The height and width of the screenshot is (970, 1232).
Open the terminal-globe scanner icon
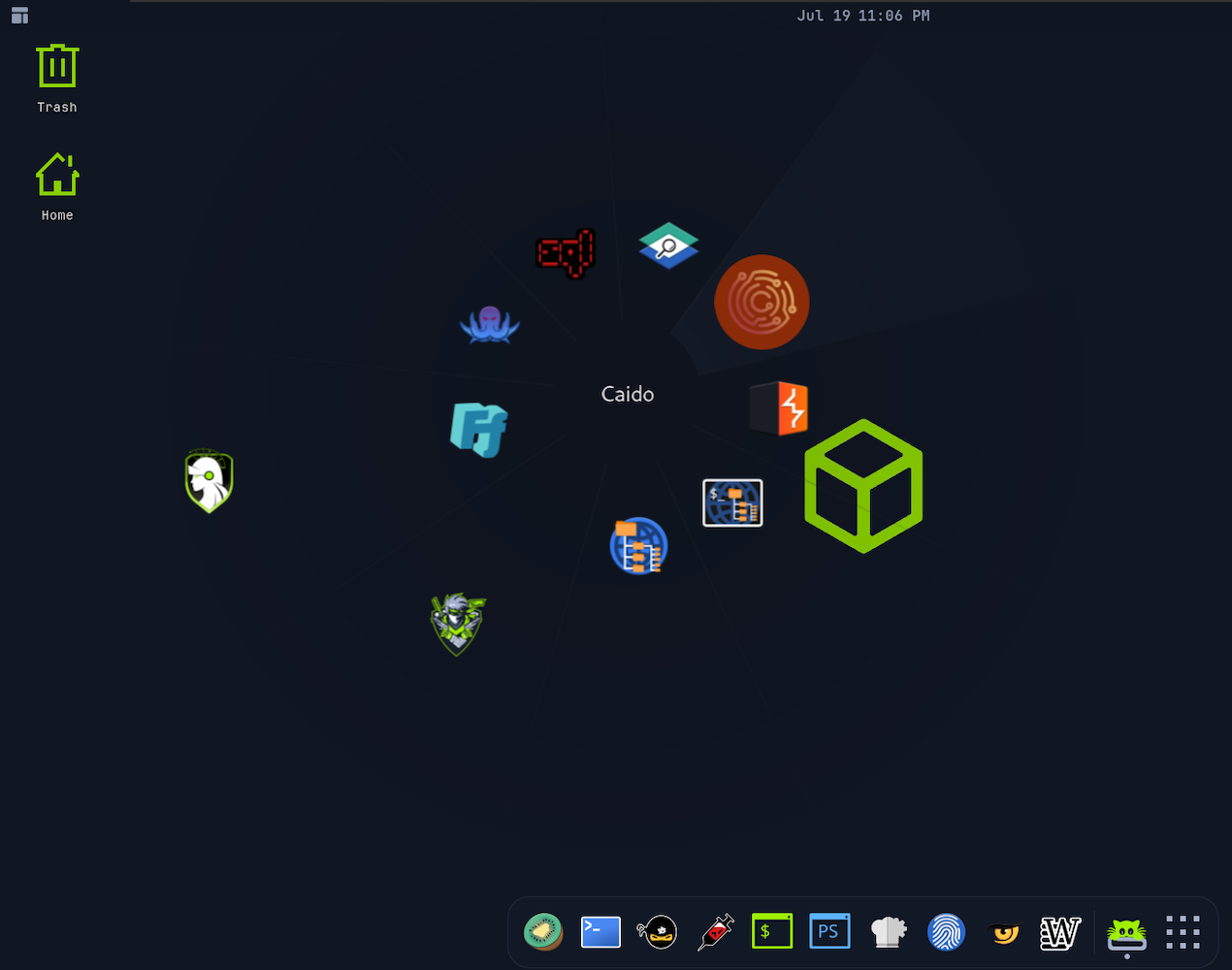click(732, 502)
